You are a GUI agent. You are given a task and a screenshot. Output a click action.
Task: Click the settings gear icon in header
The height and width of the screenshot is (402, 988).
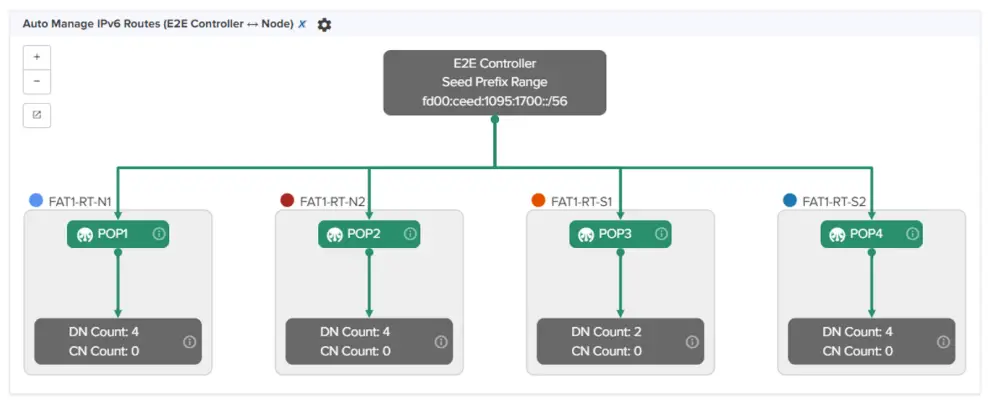tap(324, 24)
